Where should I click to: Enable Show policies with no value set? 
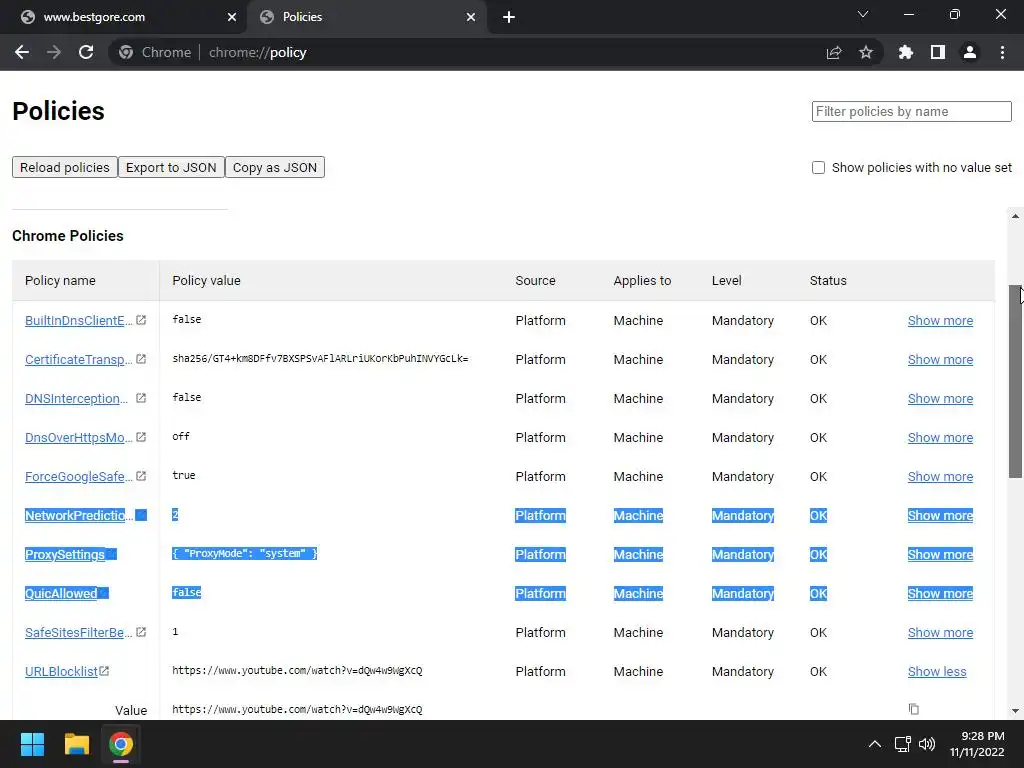(818, 167)
